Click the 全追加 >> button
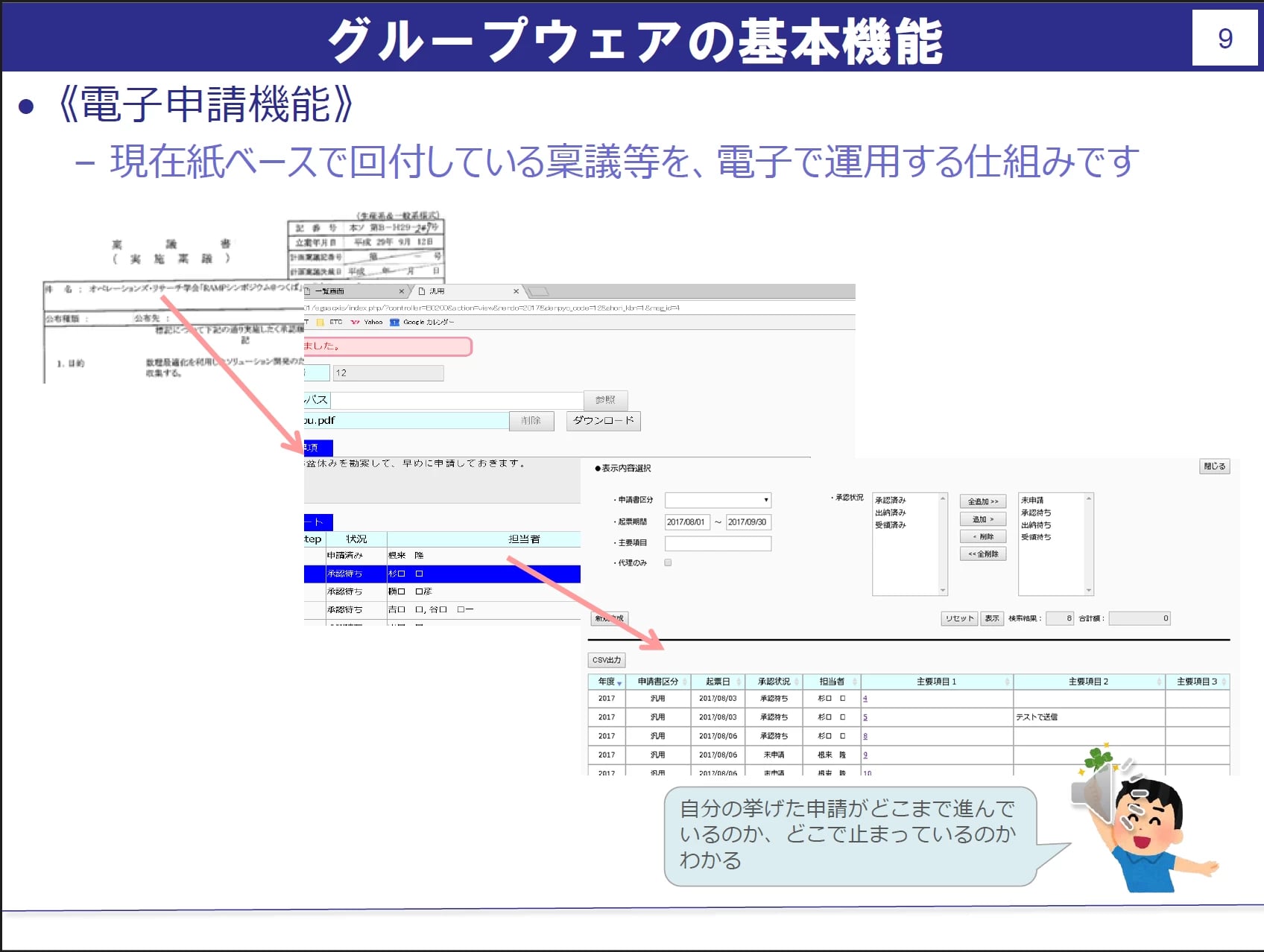The image size is (1264, 952). coord(982,501)
